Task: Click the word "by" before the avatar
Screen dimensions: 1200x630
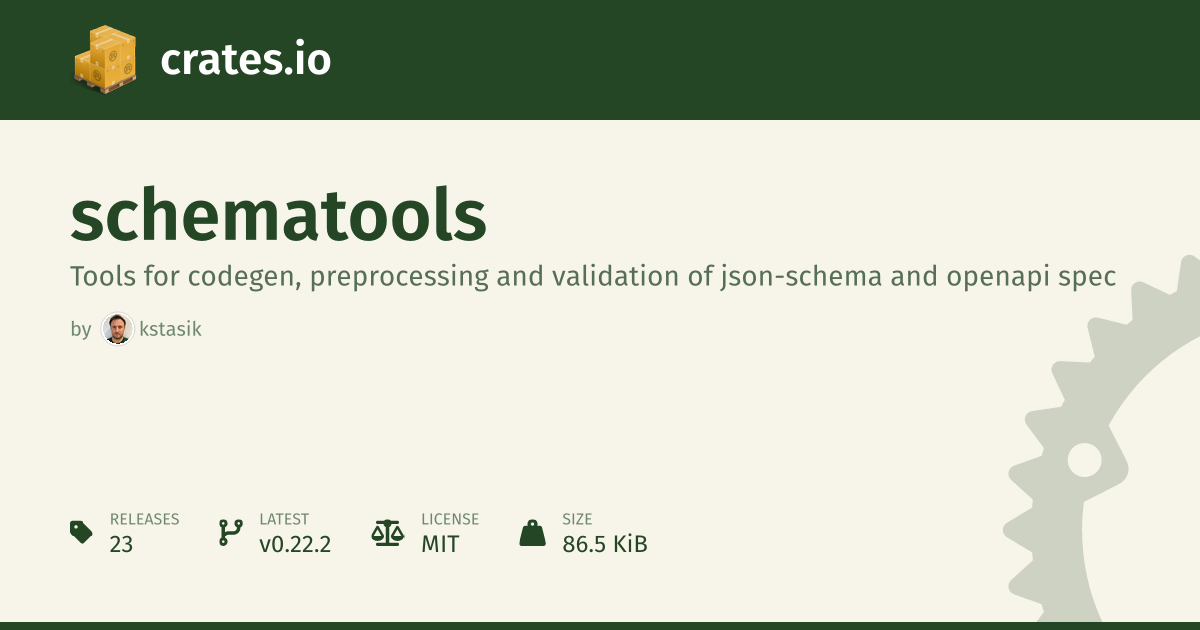Action: [81, 329]
